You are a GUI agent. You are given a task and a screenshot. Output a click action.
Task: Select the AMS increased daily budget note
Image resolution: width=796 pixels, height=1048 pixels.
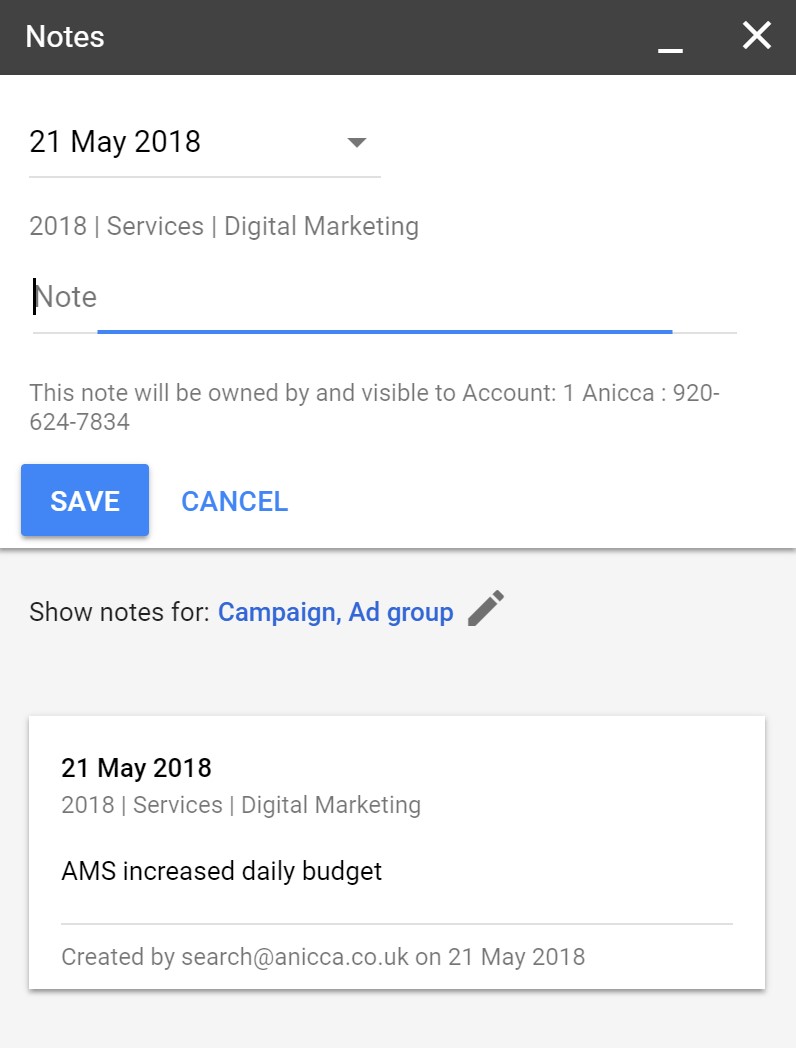[x=221, y=871]
